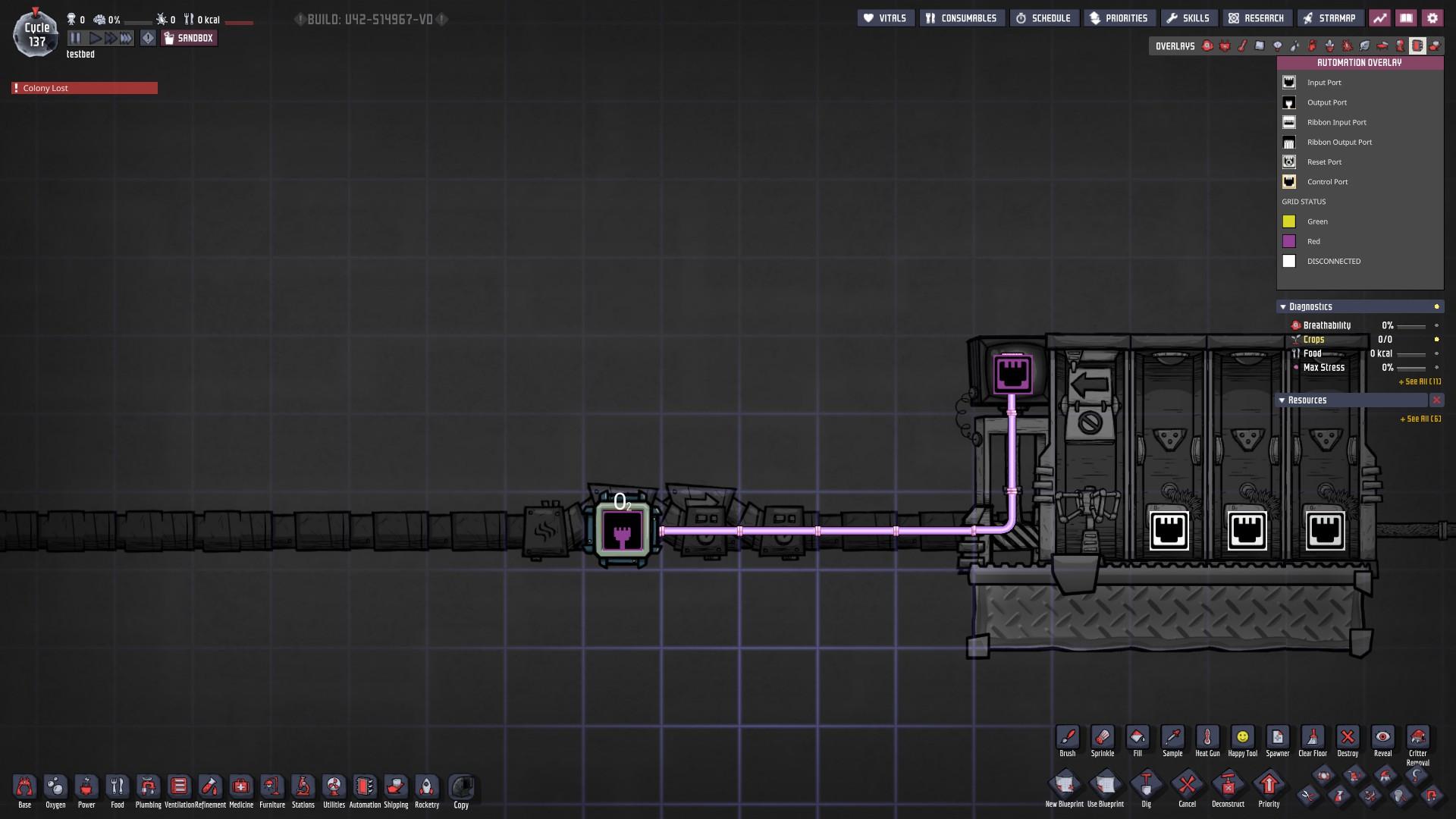1456x819 pixels.
Task: Open the Rocketry build menu
Action: (427, 787)
